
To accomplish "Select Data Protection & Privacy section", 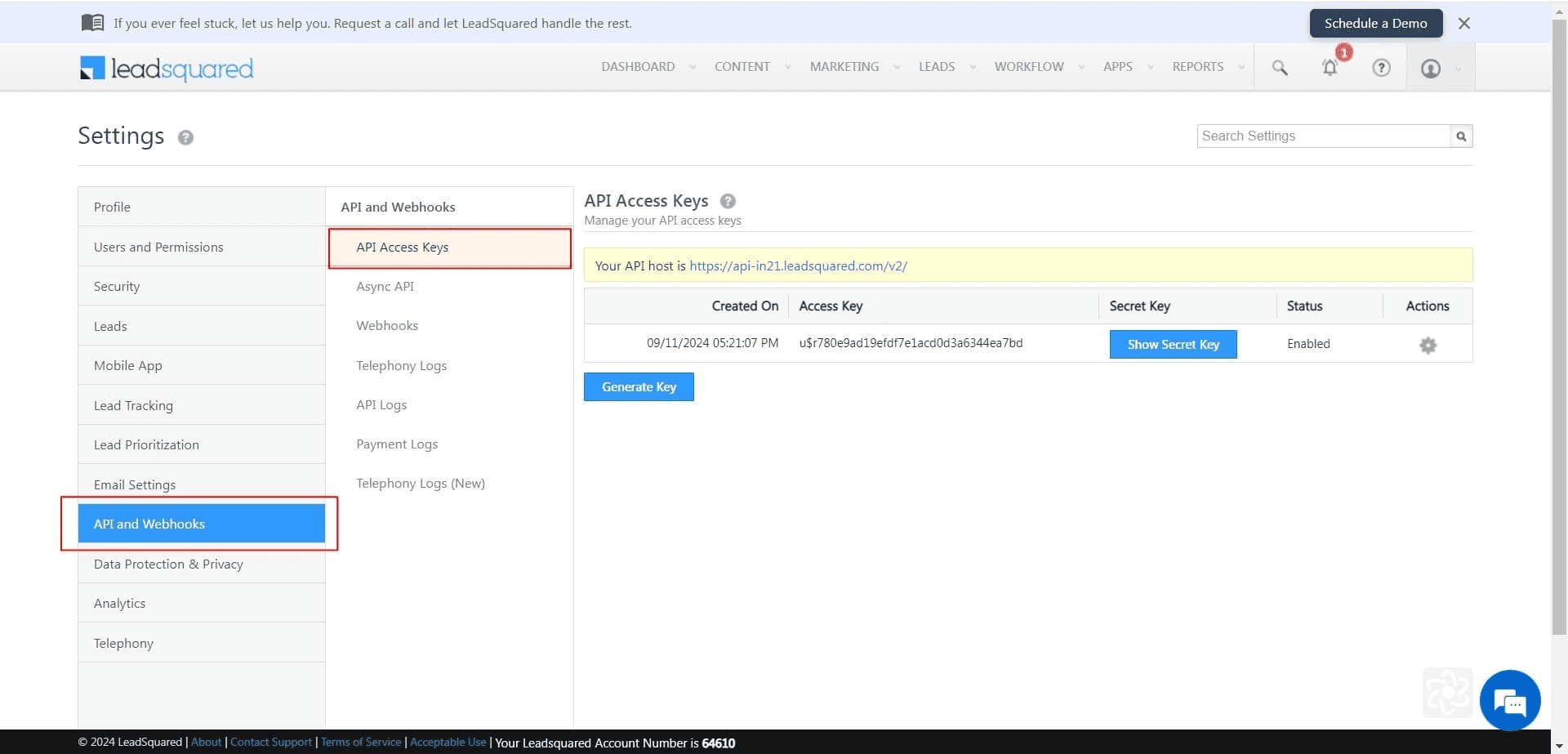I will coord(201,564).
